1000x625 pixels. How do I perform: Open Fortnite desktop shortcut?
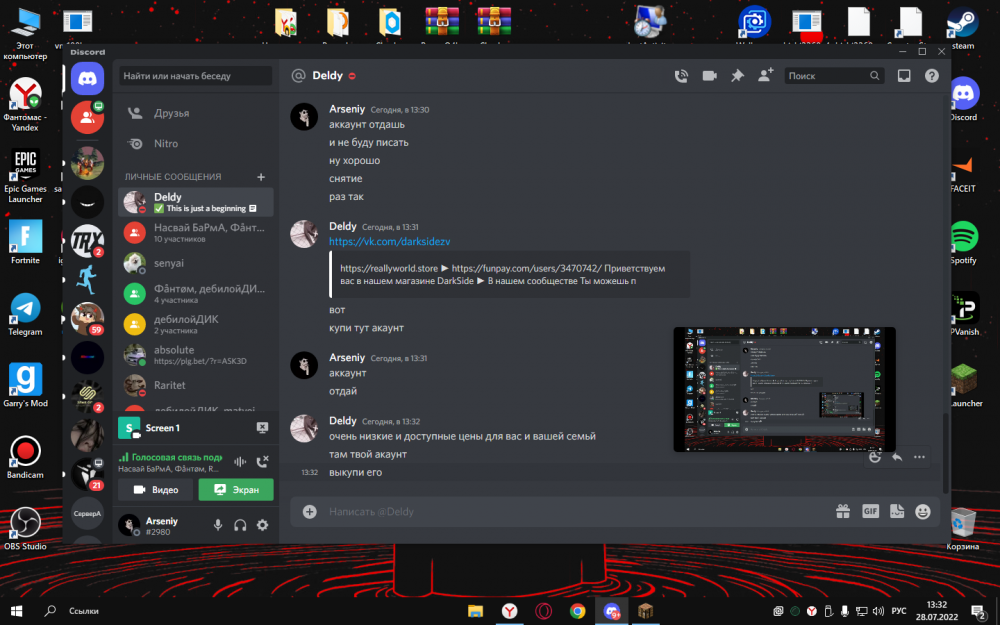(x=26, y=242)
